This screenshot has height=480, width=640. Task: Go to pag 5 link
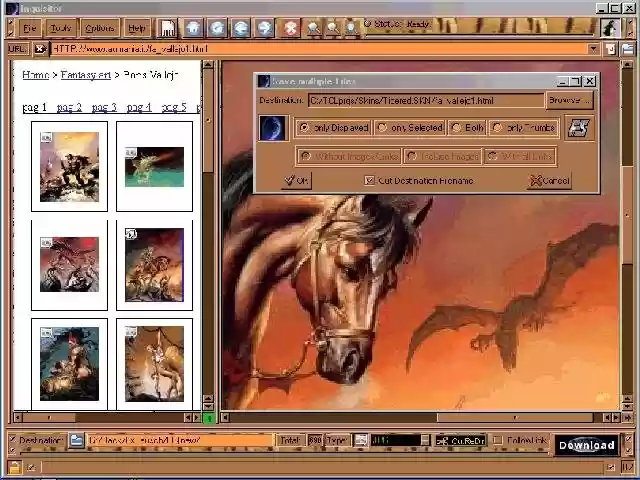174,107
